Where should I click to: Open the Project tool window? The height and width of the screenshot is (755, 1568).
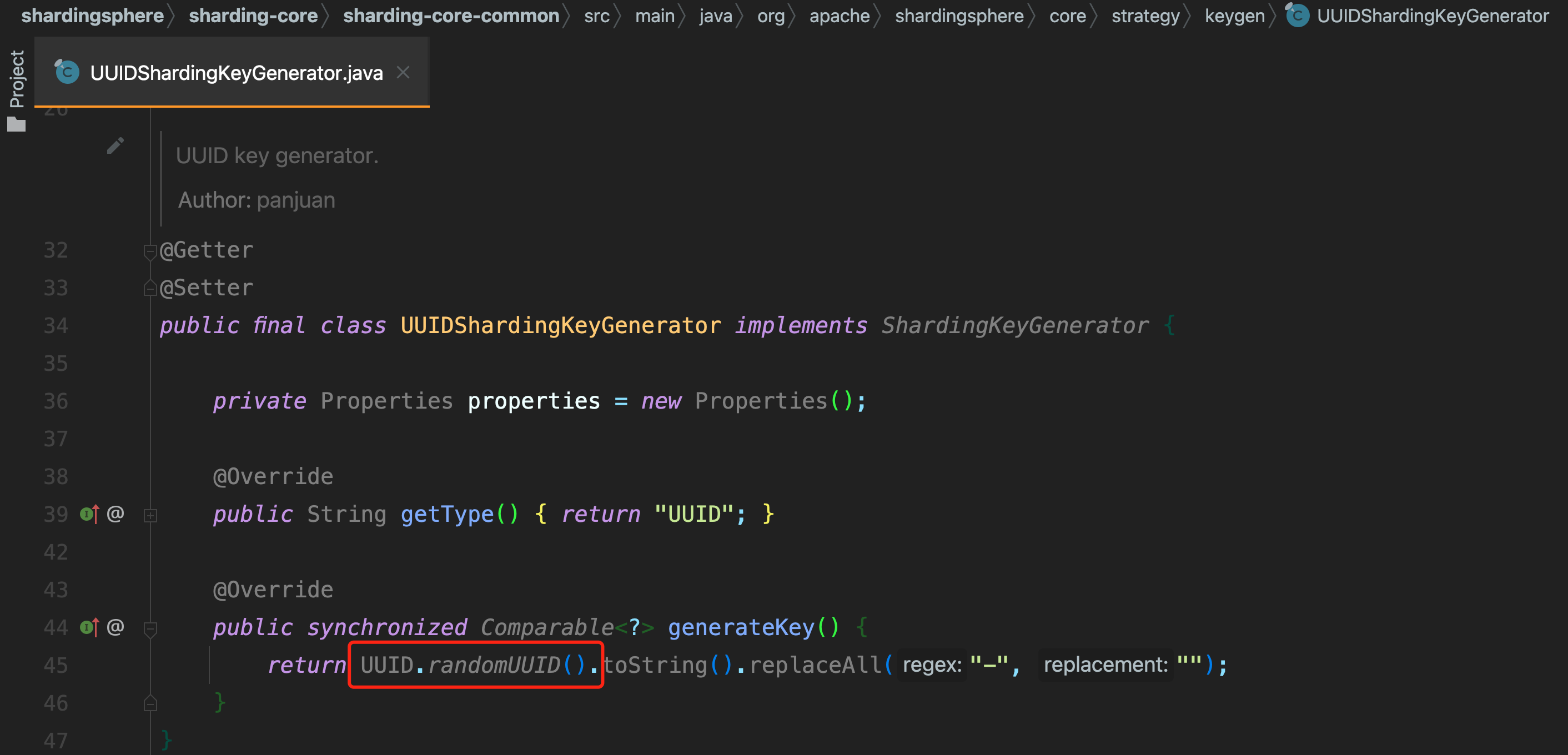point(17,79)
